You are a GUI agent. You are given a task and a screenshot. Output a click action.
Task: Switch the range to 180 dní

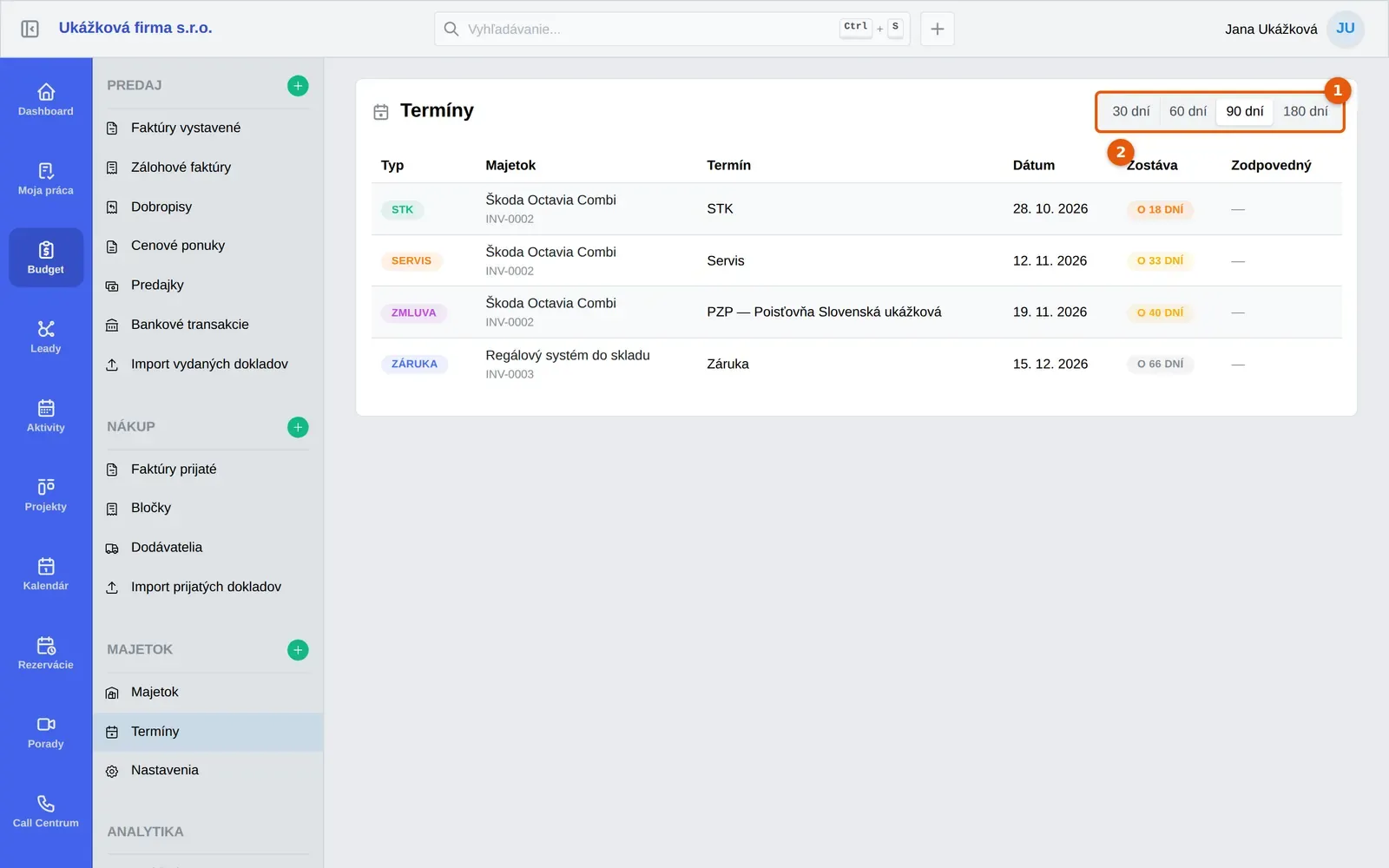[x=1306, y=111]
